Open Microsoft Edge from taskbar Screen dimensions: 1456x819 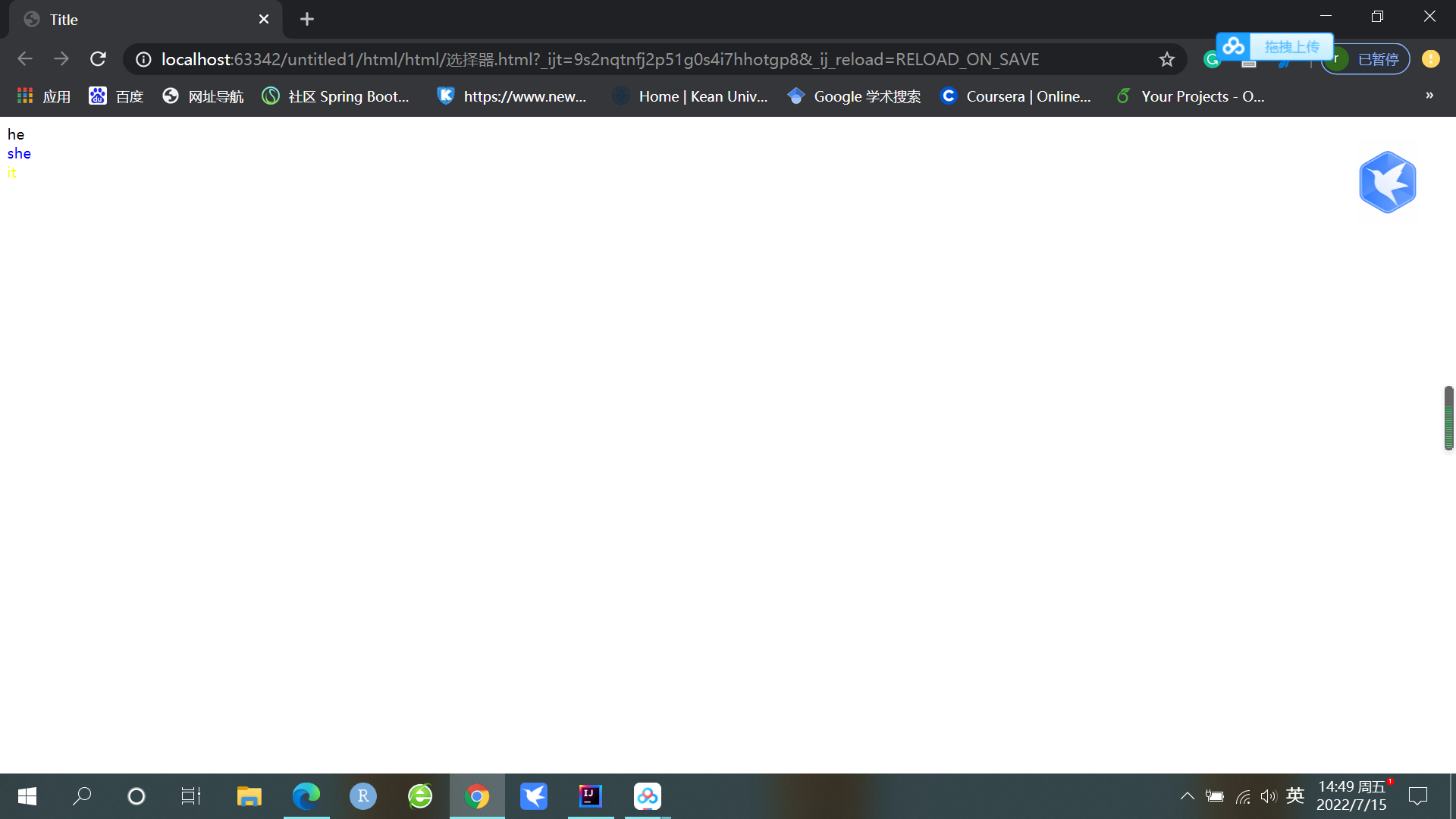[x=306, y=796]
